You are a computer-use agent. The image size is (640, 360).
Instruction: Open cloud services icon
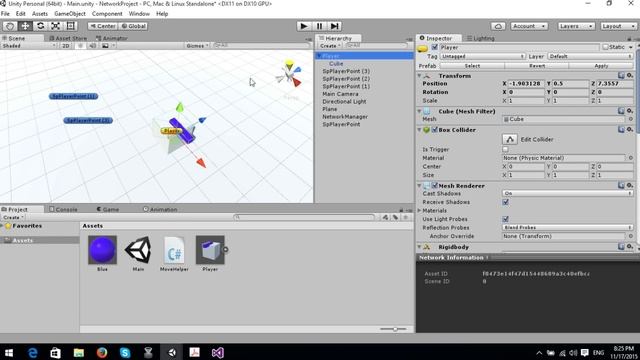coord(498,26)
